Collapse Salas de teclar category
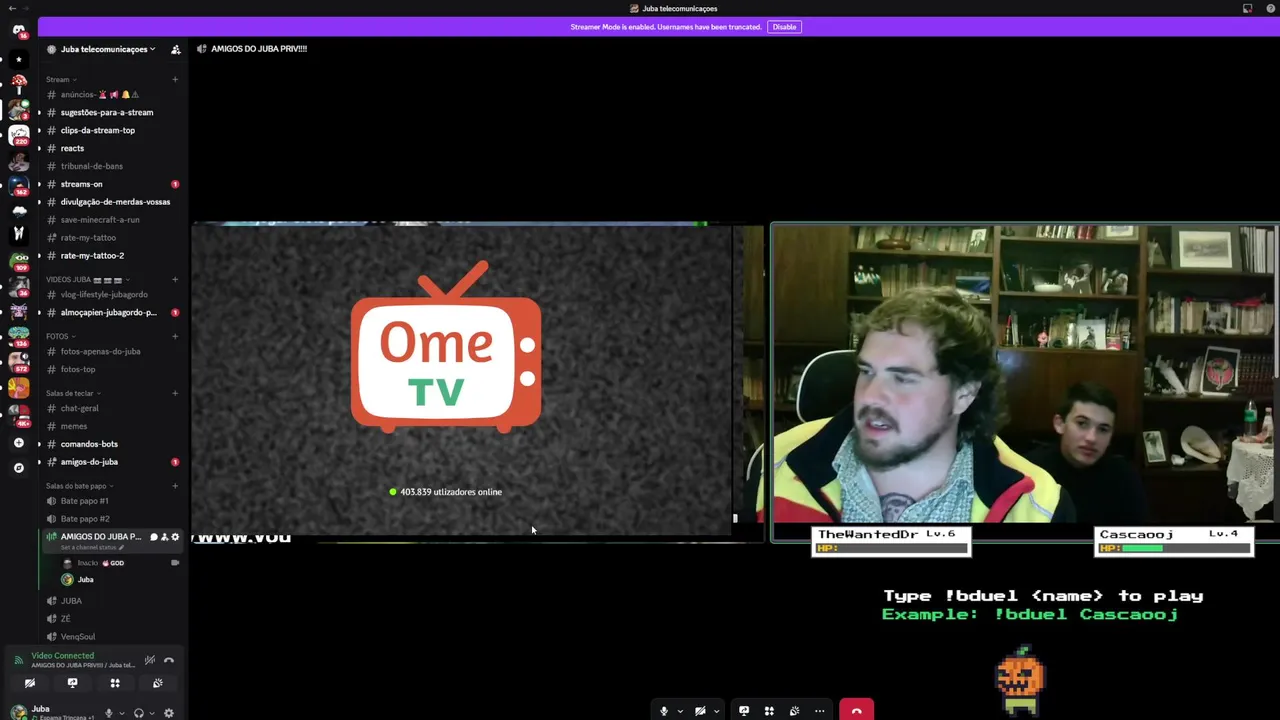 point(73,393)
